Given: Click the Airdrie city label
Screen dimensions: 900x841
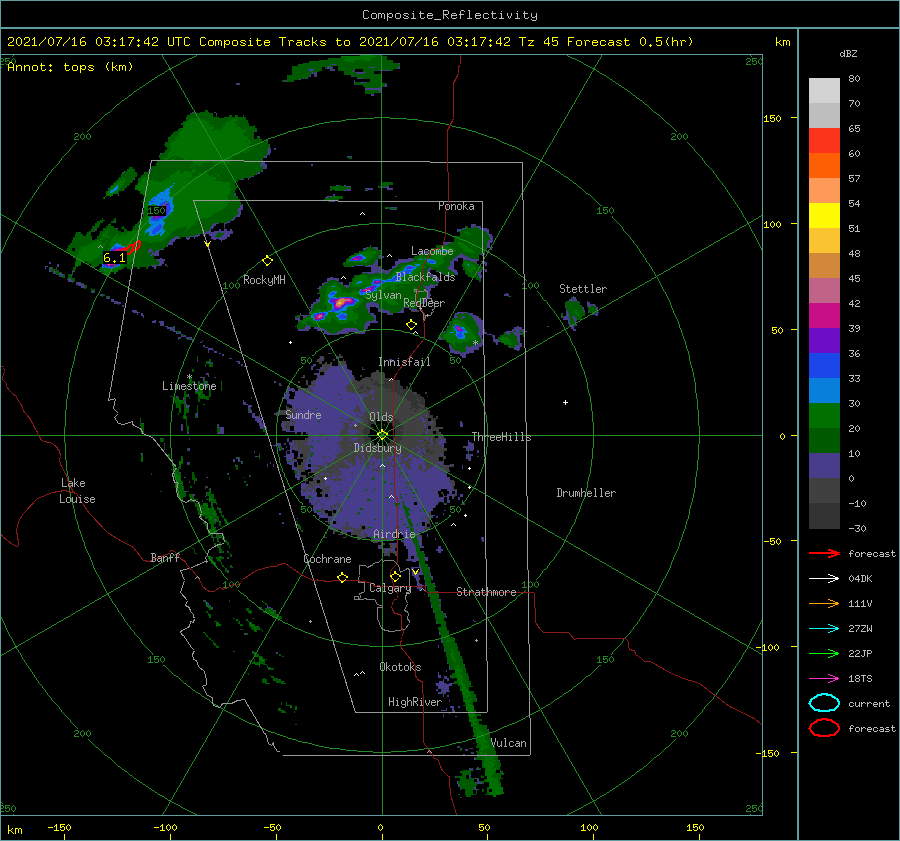Looking at the screenshot, I should (394, 534).
